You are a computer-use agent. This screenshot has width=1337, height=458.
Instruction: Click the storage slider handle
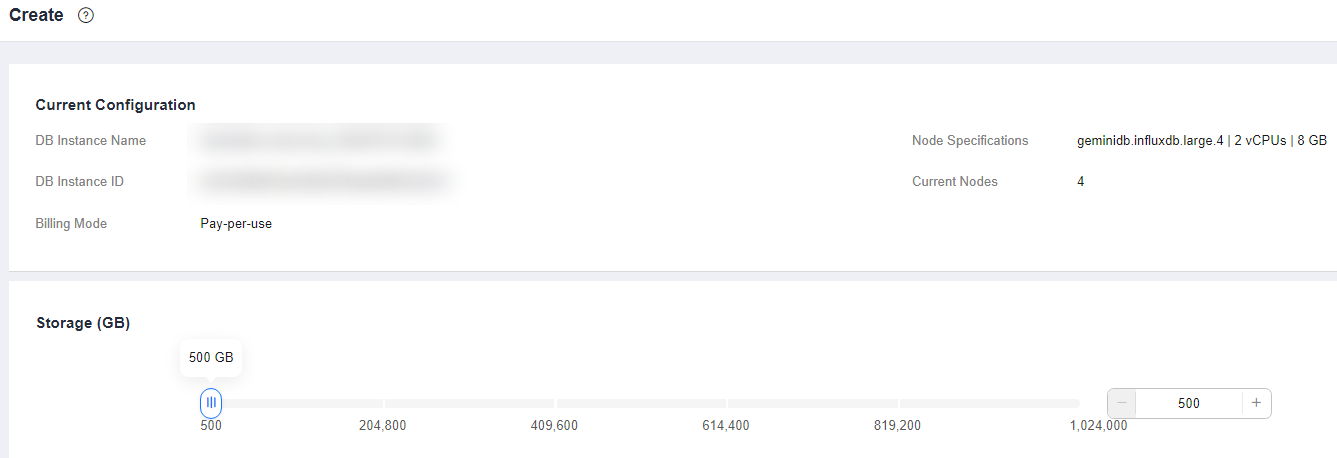[x=211, y=402]
